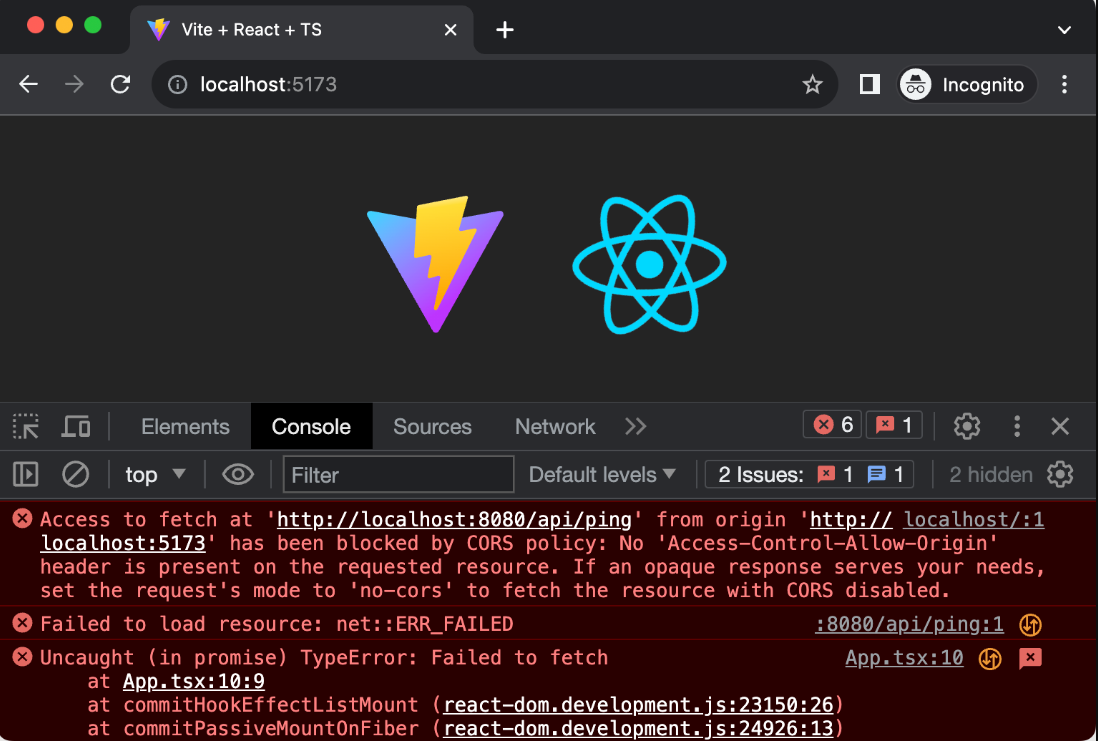Expand hidden DevTools tabs with the chevron

pyautogui.click(x=635, y=426)
